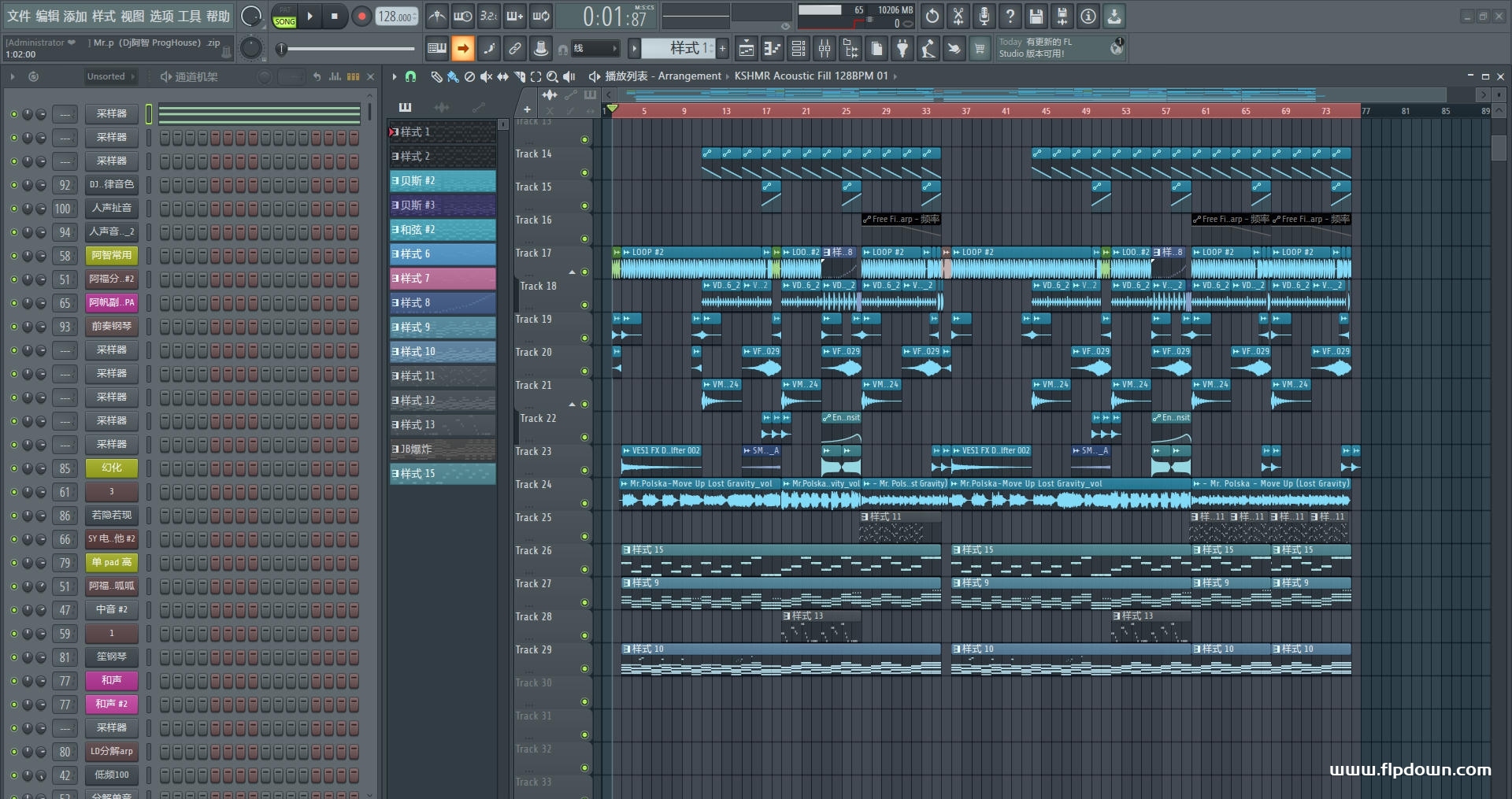Click the content library shopping cart icon

pos(980,49)
